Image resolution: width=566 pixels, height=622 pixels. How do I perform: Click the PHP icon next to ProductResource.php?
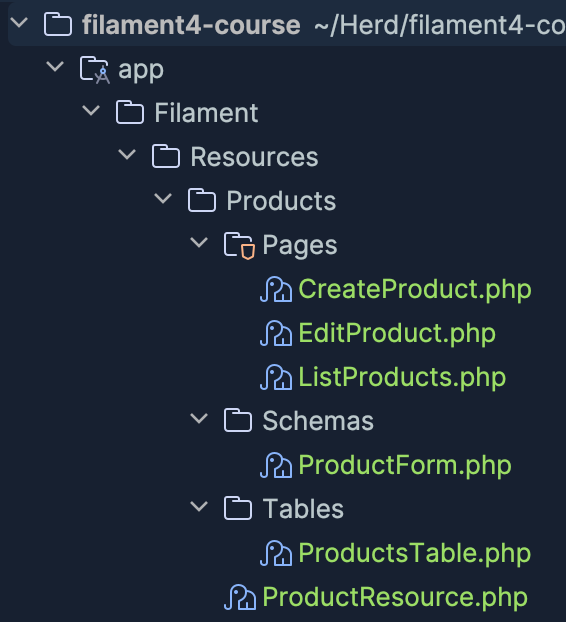(240, 597)
